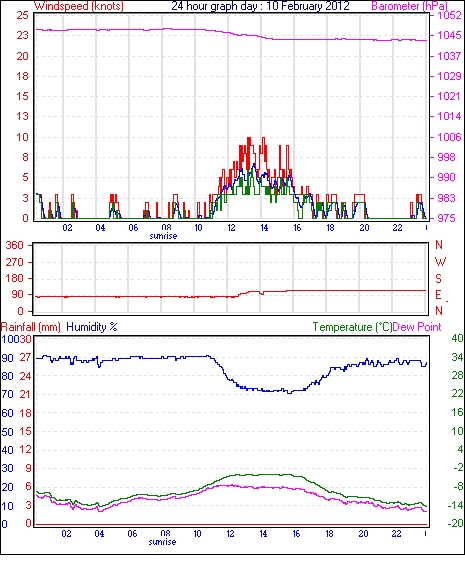Click the 12 hour tick on wind graph
465x563 pixels.
click(231, 228)
